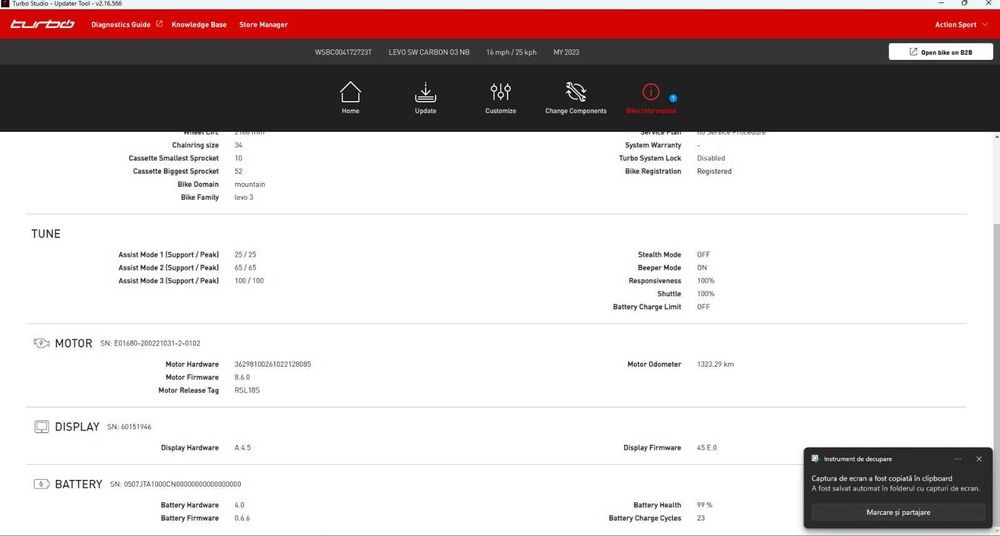Image resolution: width=1000 pixels, height=536 pixels.
Task: Click 16 mph / 25 kph speed label
Action: tap(511, 52)
